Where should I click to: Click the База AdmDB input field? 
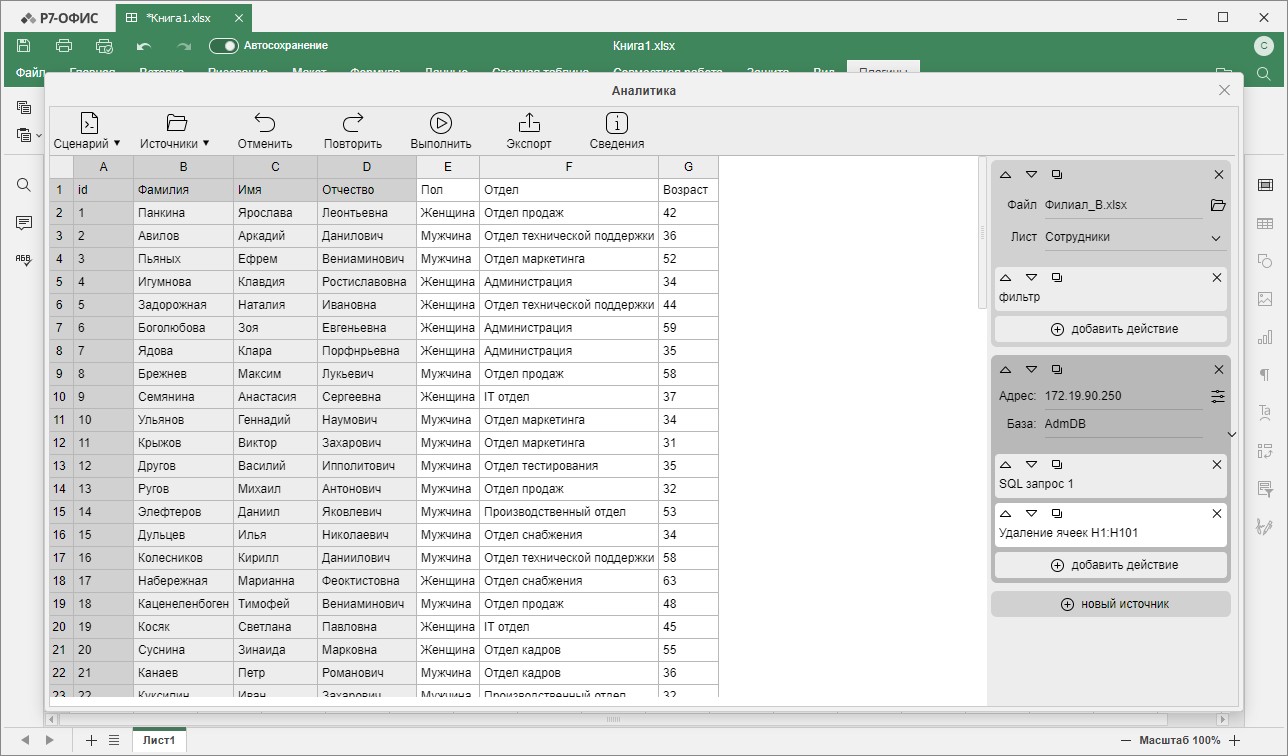click(x=1122, y=424)
